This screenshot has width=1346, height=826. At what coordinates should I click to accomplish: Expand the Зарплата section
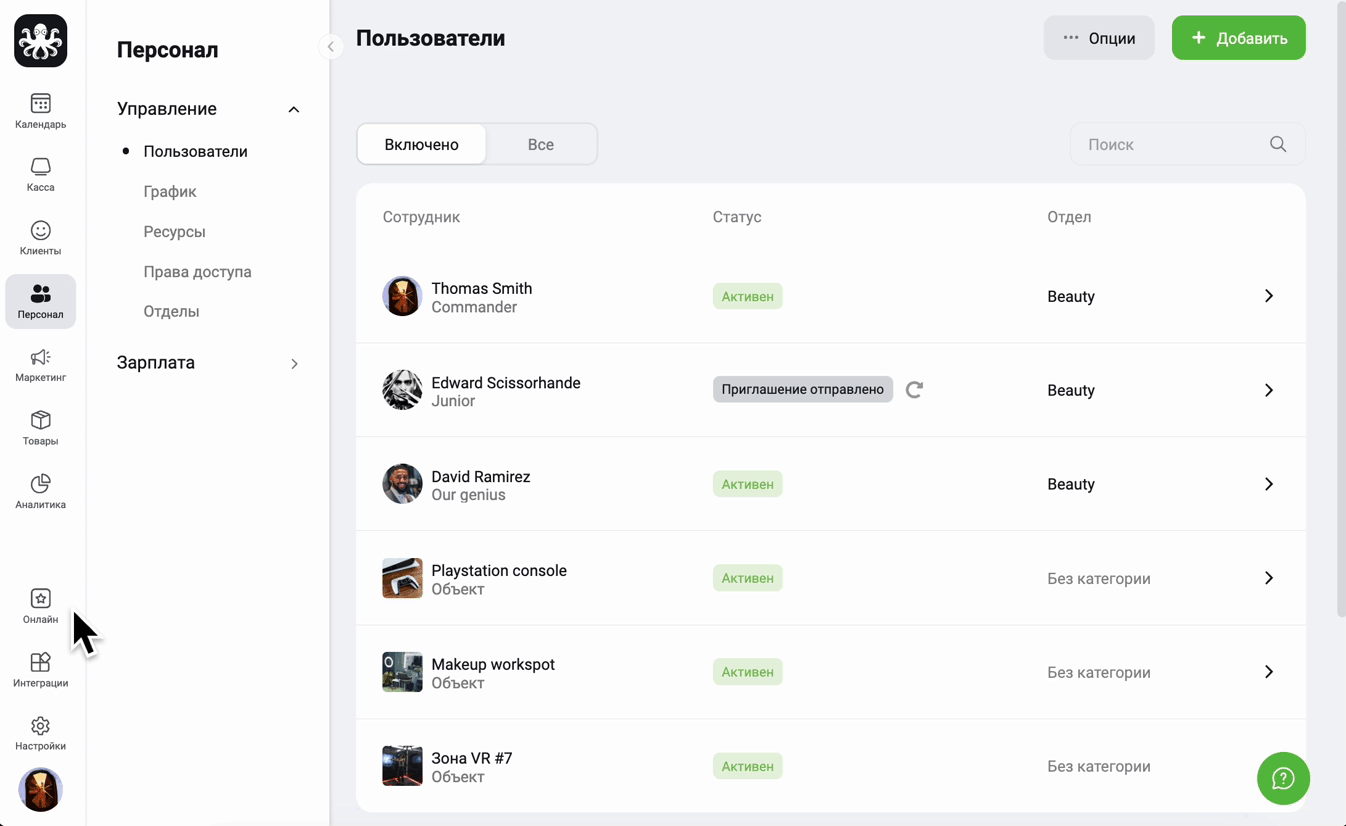click(x=294, y=363)
